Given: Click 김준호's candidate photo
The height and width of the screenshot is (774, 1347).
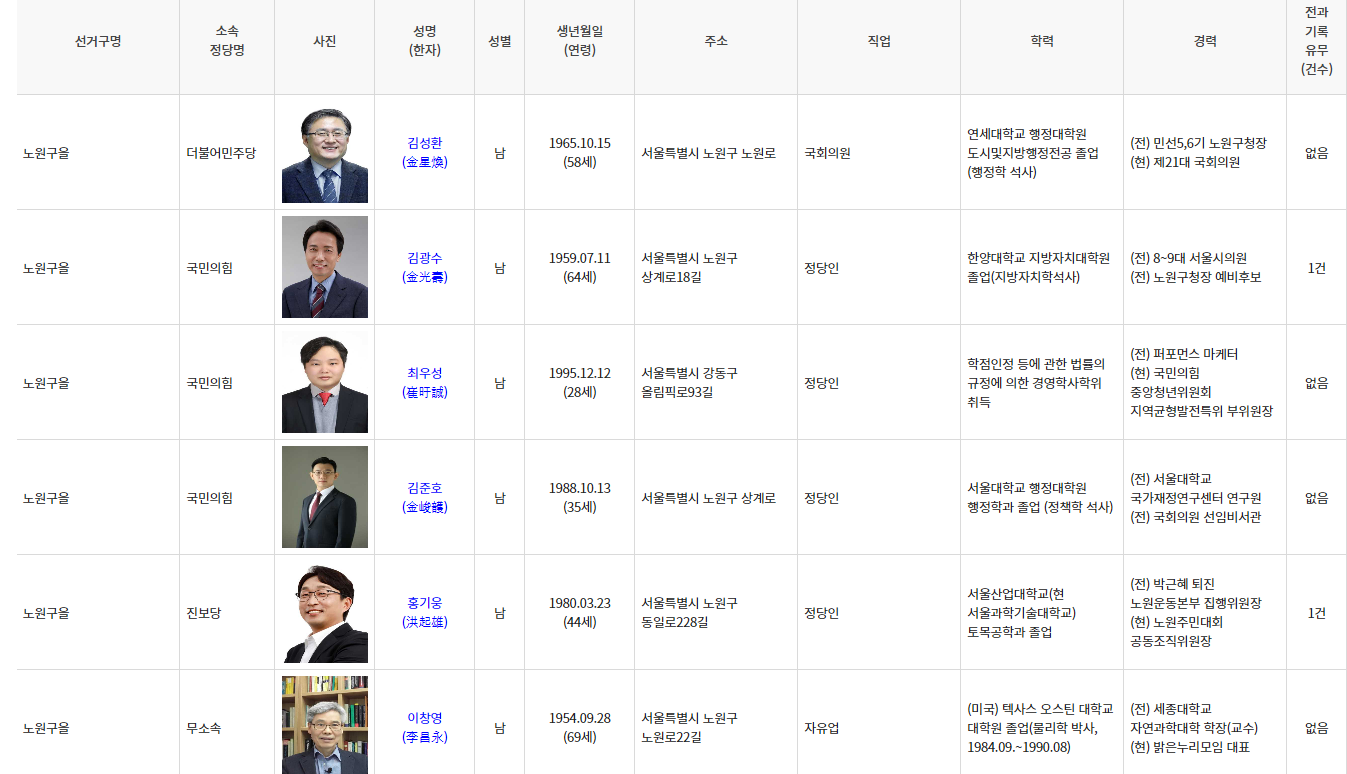Looking at the screenshot, I should coord(325,497).
